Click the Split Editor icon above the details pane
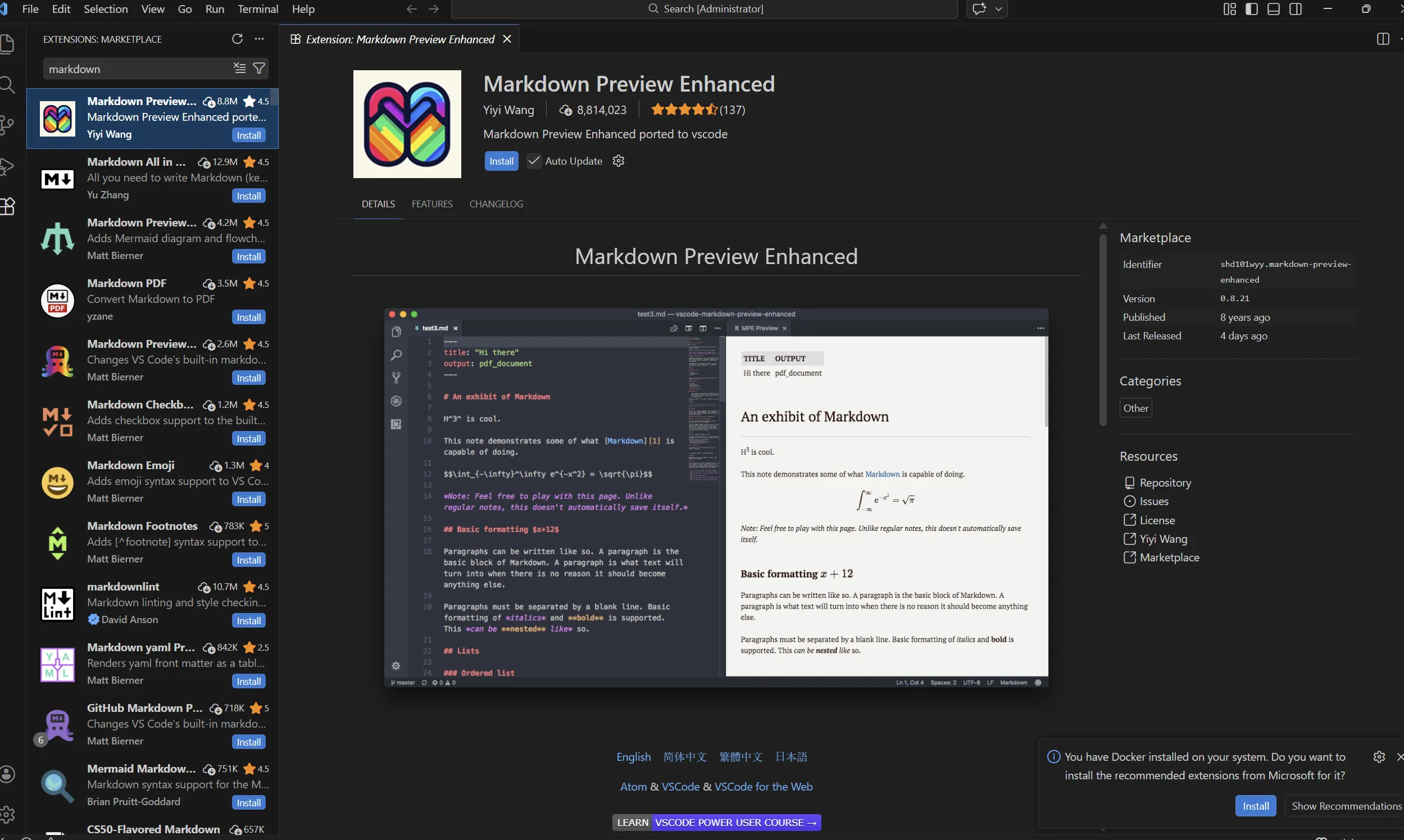1404x840 pixels. (1384, 39)
